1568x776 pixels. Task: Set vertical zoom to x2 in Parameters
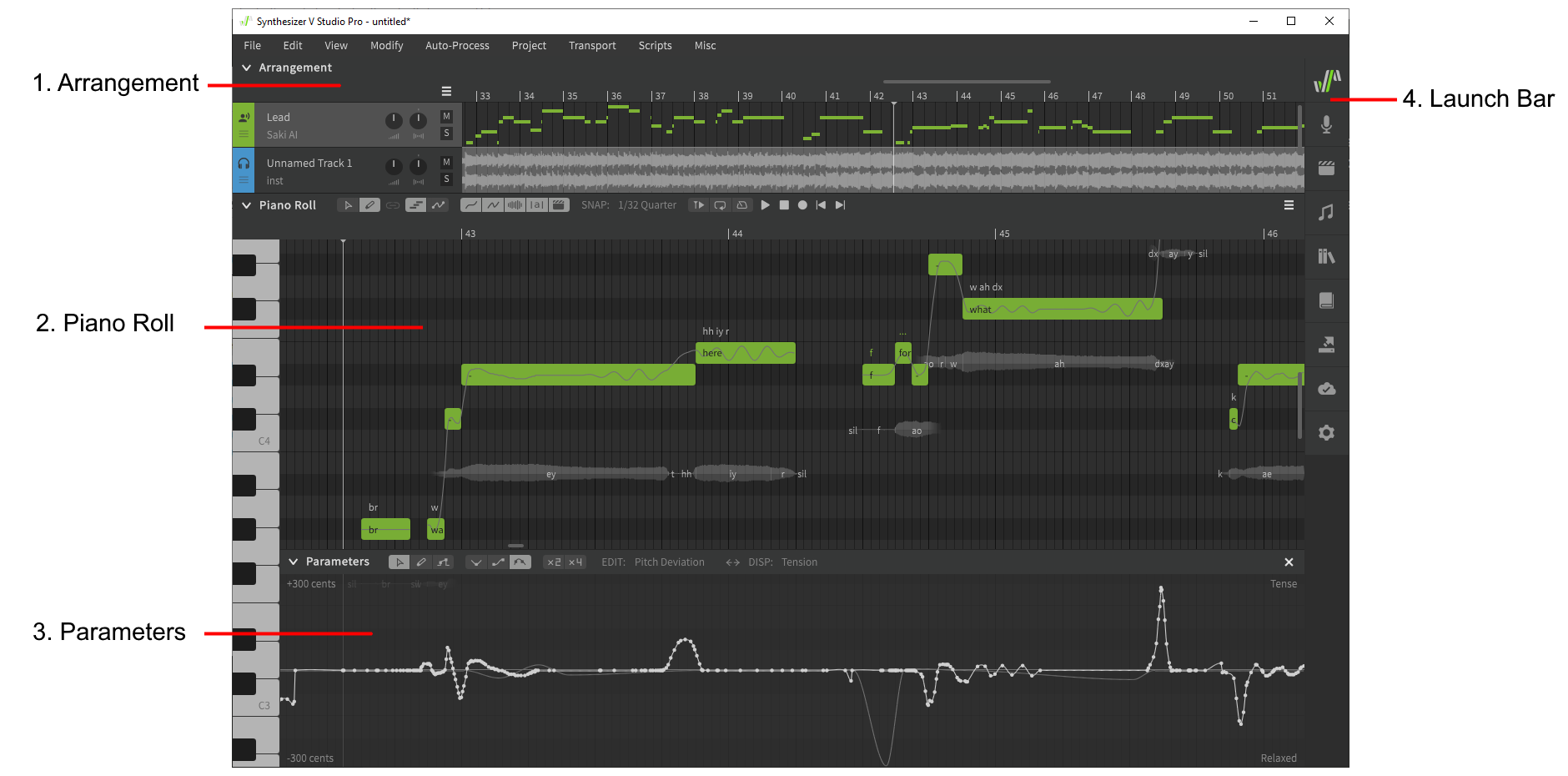tap(554, 562)
